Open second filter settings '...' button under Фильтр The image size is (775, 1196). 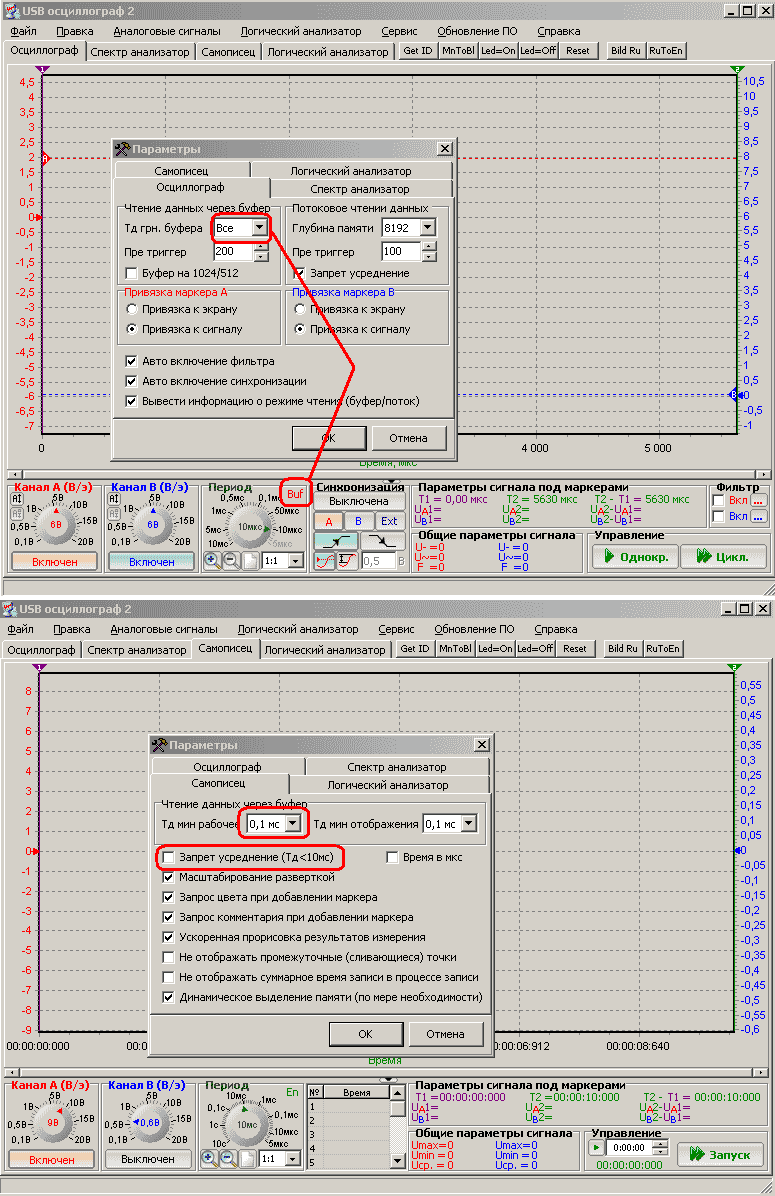(x=757, y=516)
